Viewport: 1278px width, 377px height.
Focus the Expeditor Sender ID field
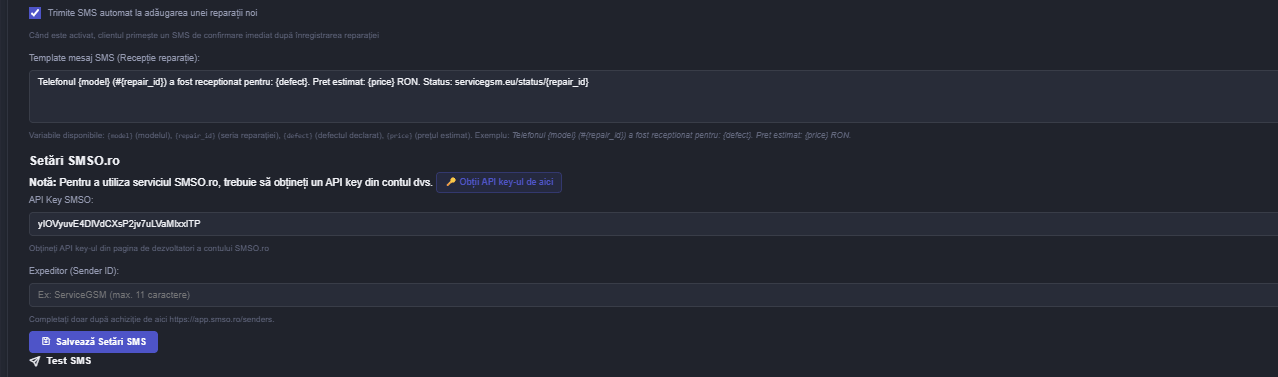[654, 295]
